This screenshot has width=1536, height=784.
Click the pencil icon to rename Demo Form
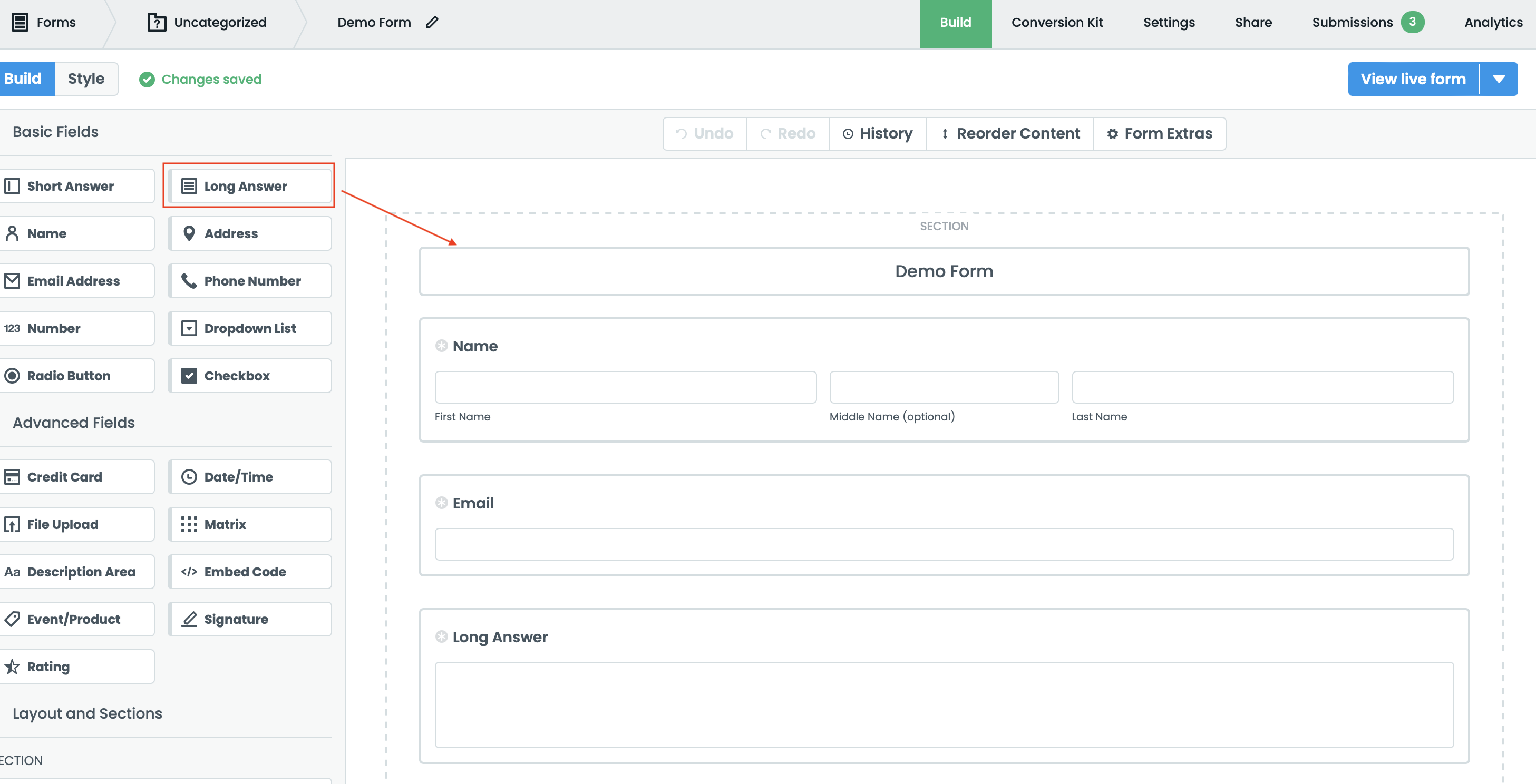pyautogui.click(x=432, y=23)
